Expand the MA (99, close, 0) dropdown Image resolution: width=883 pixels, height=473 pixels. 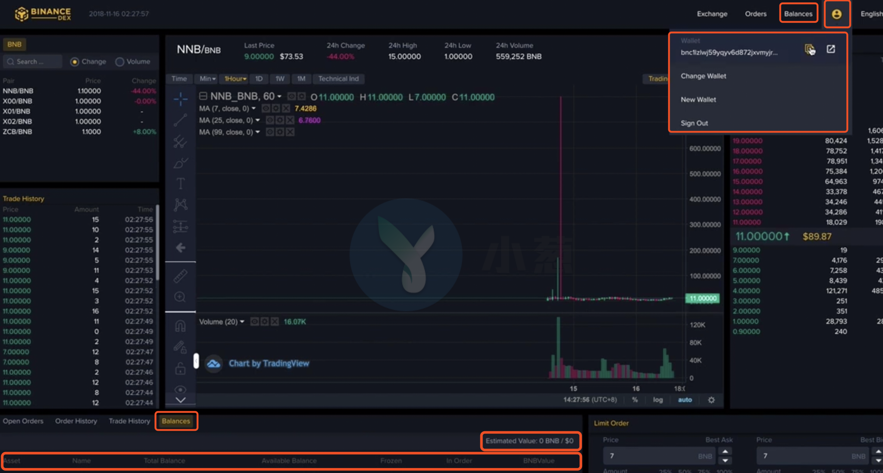tap(257, 132)
